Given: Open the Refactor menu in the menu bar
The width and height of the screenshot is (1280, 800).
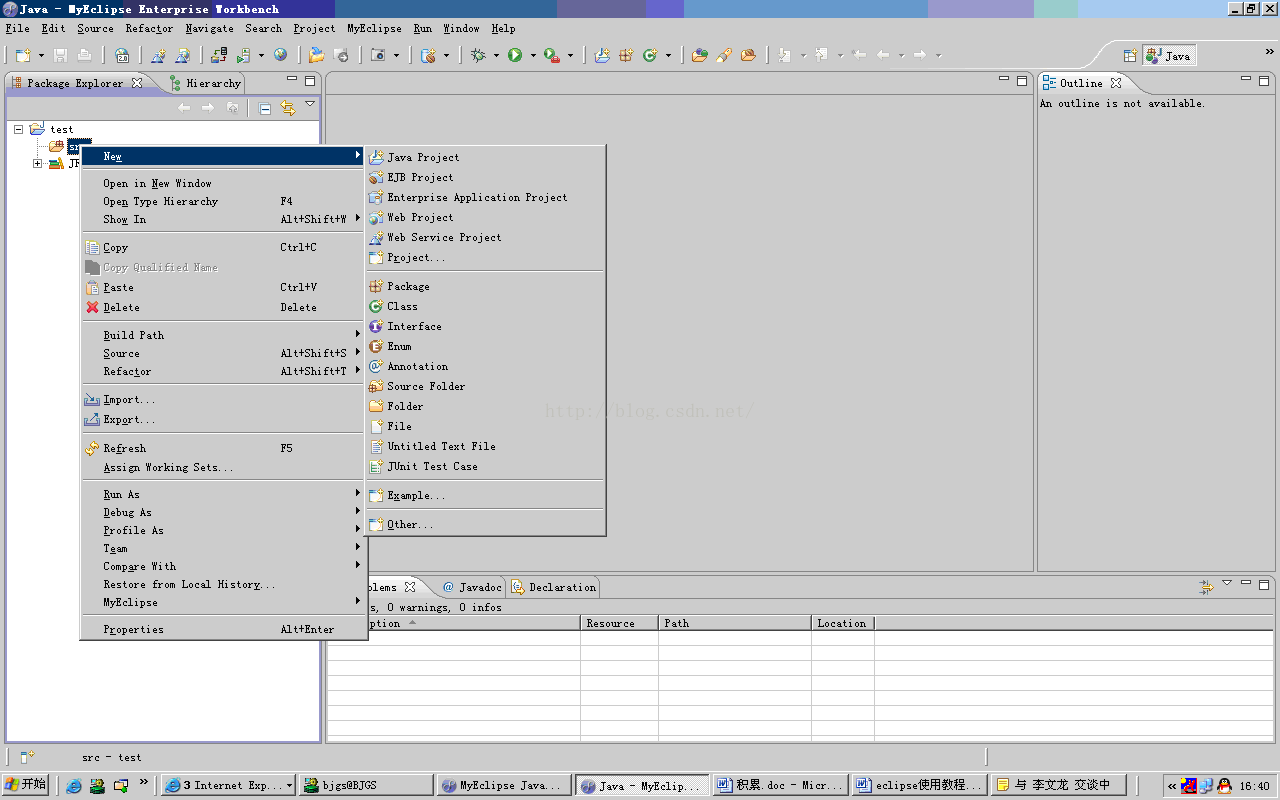Looking at the screenshot, I should 149,28.
